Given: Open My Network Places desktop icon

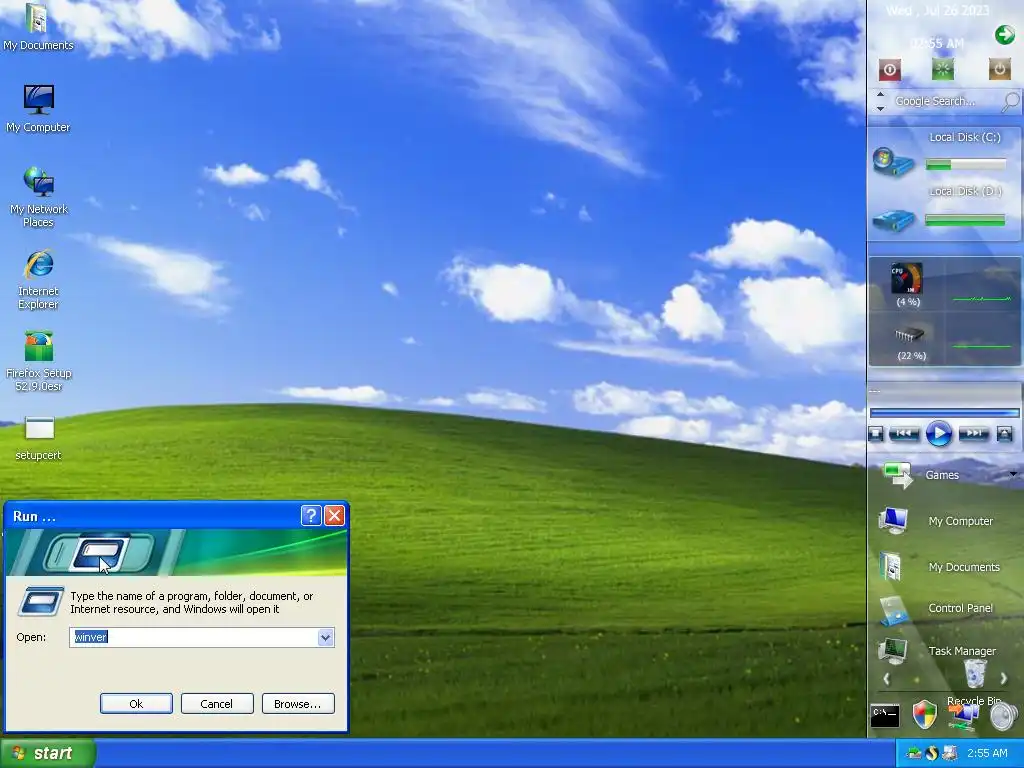Looking at the screenshot, I should 38,196.
